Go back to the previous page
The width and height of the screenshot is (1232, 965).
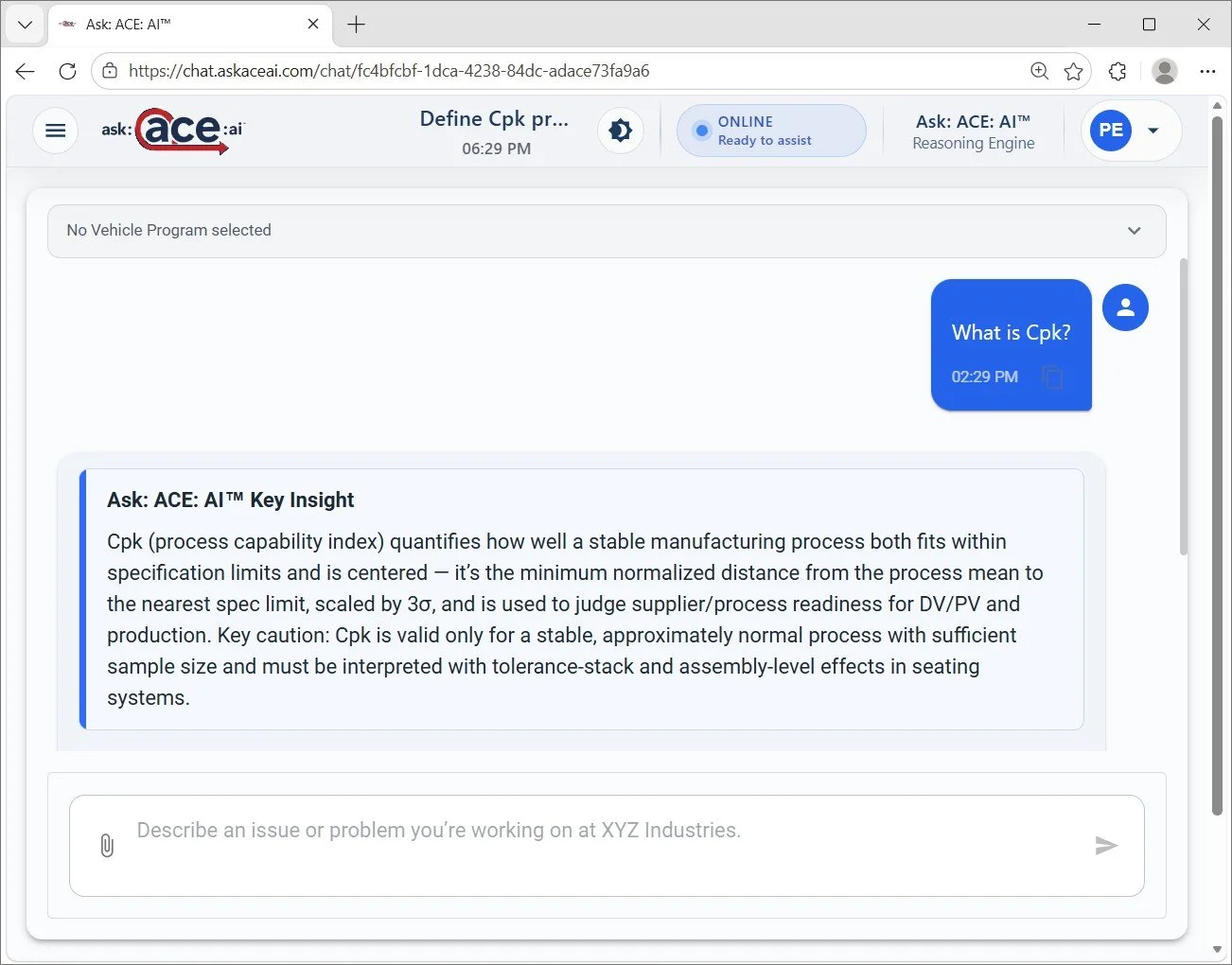coord(26,71)
